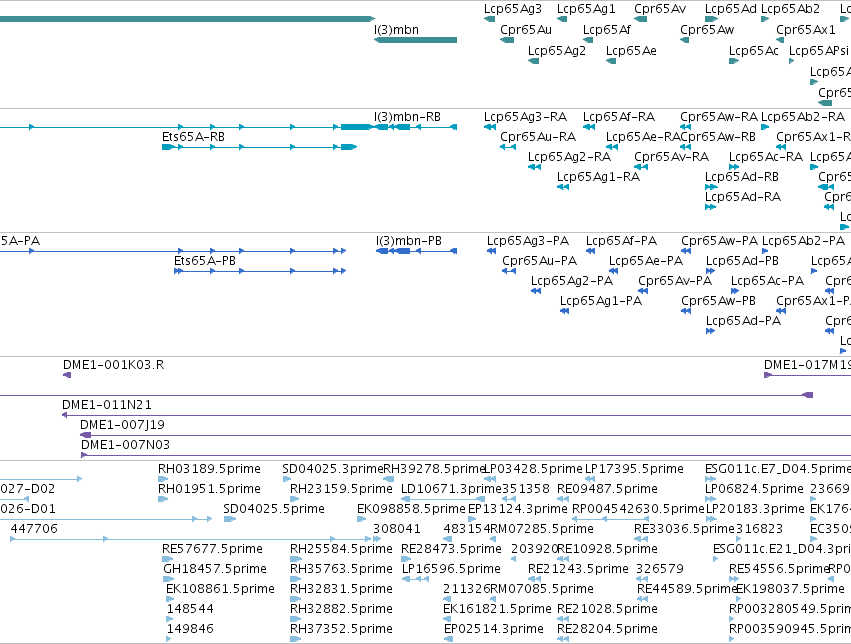The height and width of the screenshot is (644, 851).
Task: Open the RE28204.5prime EST label
Action: pos(607,629)
